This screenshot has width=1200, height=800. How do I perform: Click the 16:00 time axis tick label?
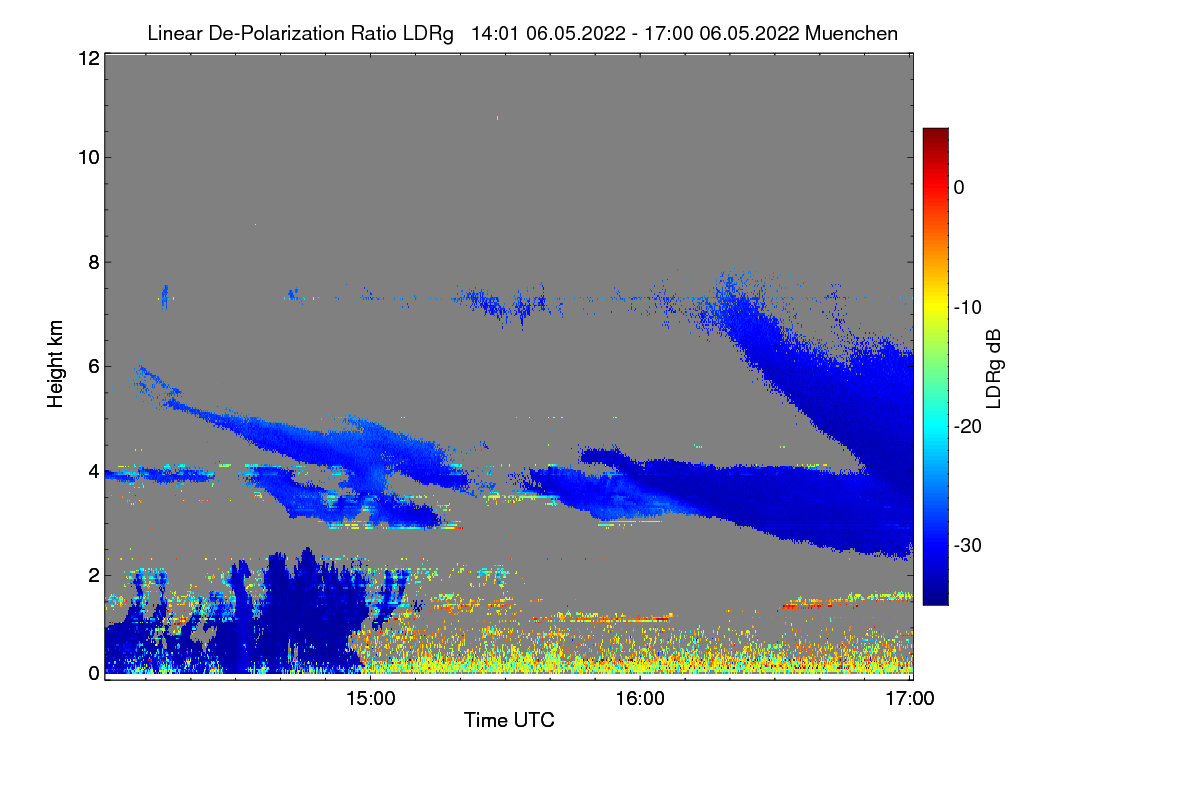point(640,699)
